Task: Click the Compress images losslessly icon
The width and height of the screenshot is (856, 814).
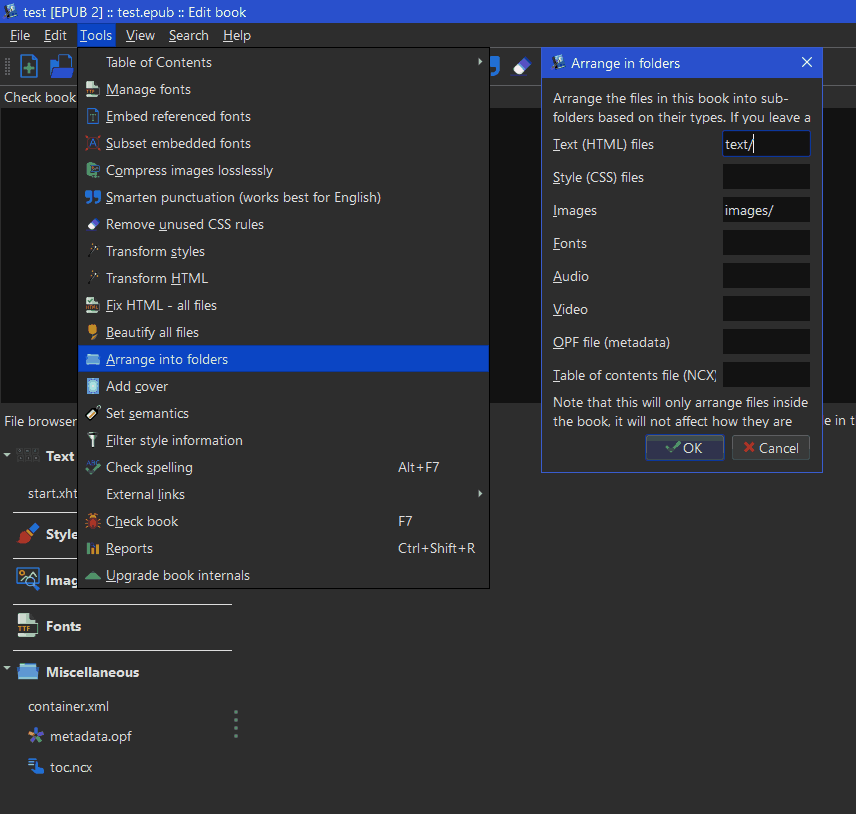Action: [93, 170]
